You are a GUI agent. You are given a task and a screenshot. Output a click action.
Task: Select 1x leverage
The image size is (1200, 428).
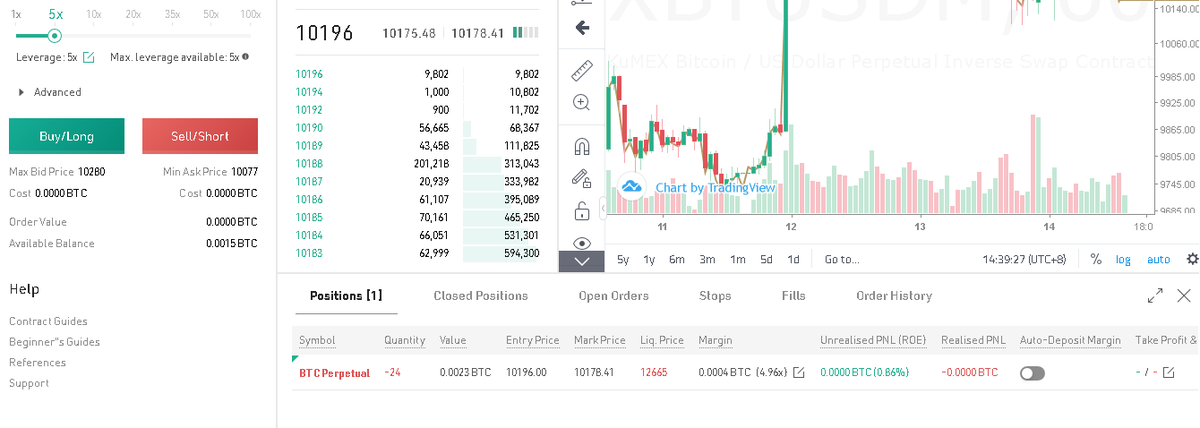(x=16, y=14)
